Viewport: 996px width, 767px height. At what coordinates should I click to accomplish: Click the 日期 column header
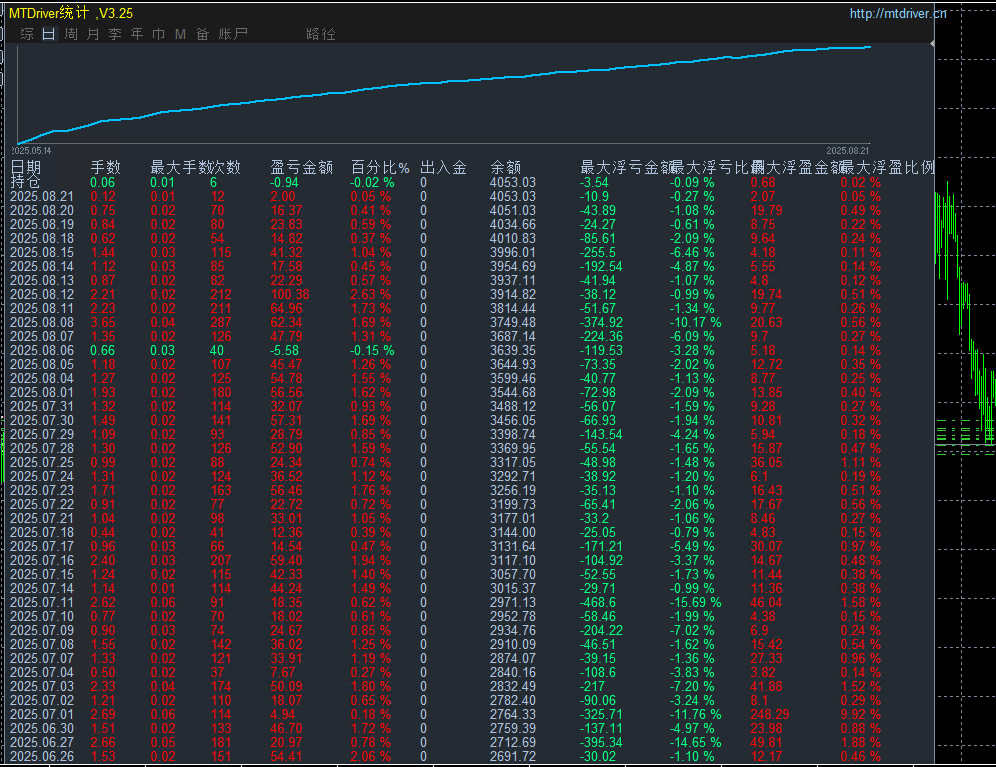pyautogui.click(x=26, y=167)
